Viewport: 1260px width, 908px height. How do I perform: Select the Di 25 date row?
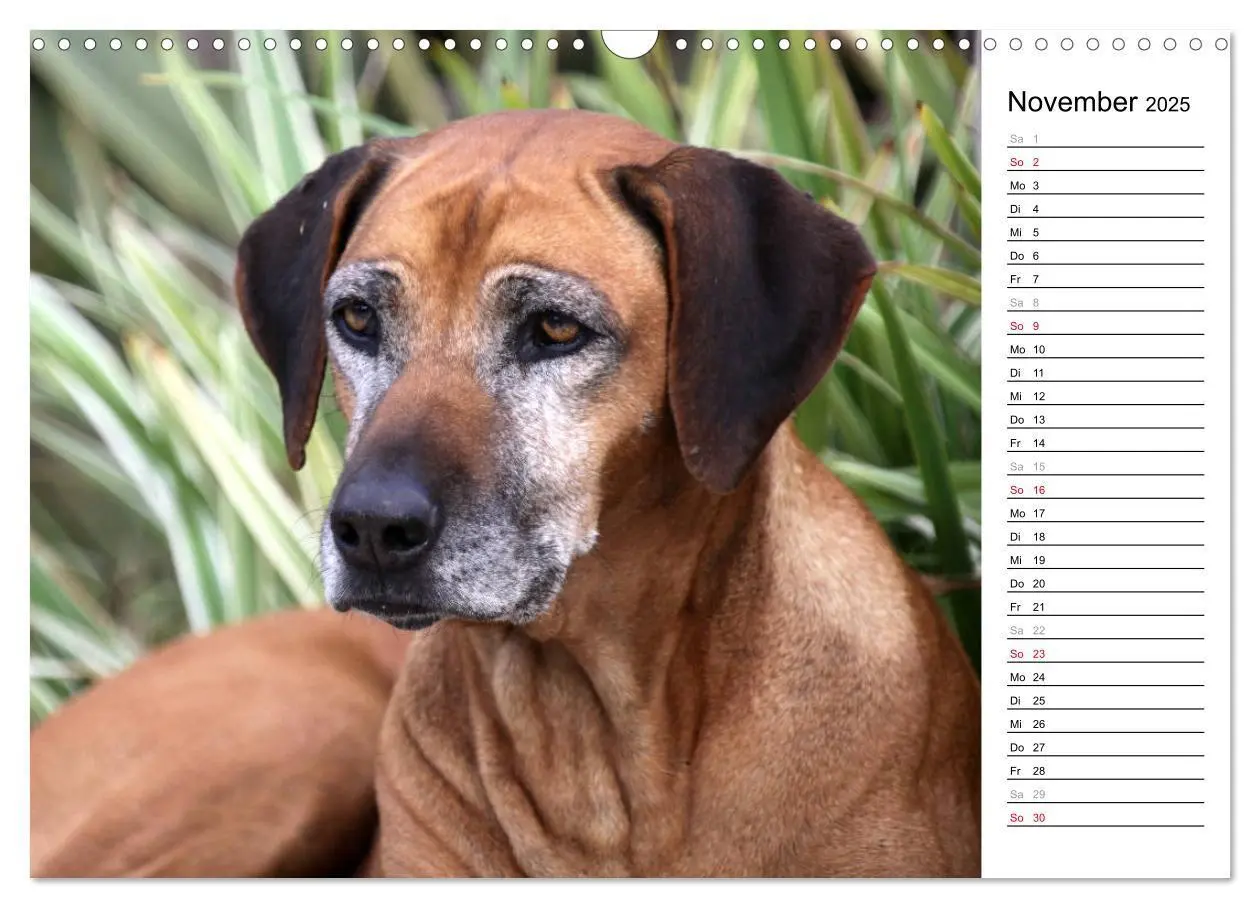point(1105,701)
